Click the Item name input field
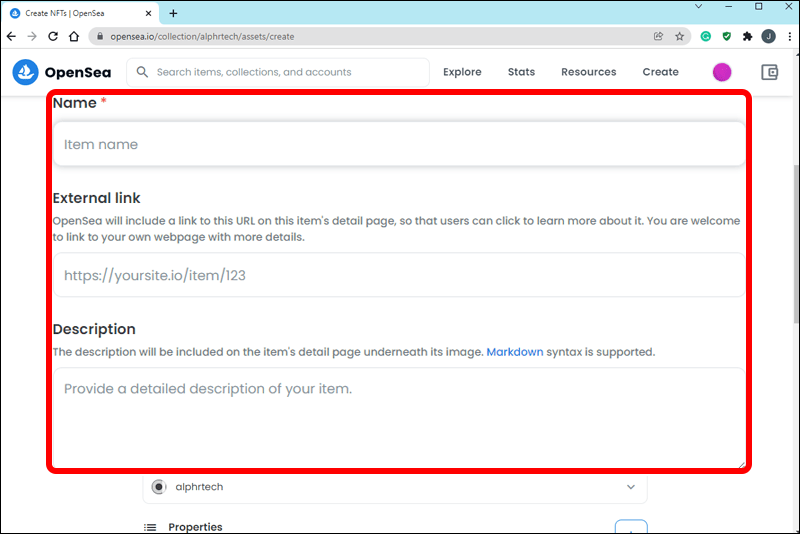 pos(398,144)
